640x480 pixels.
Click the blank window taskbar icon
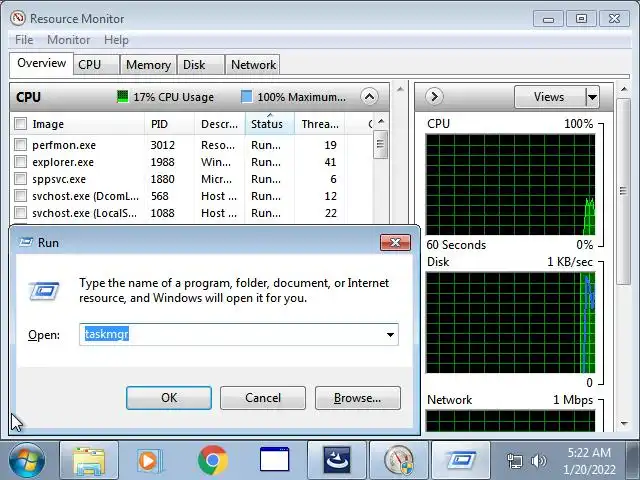point(275,460)
